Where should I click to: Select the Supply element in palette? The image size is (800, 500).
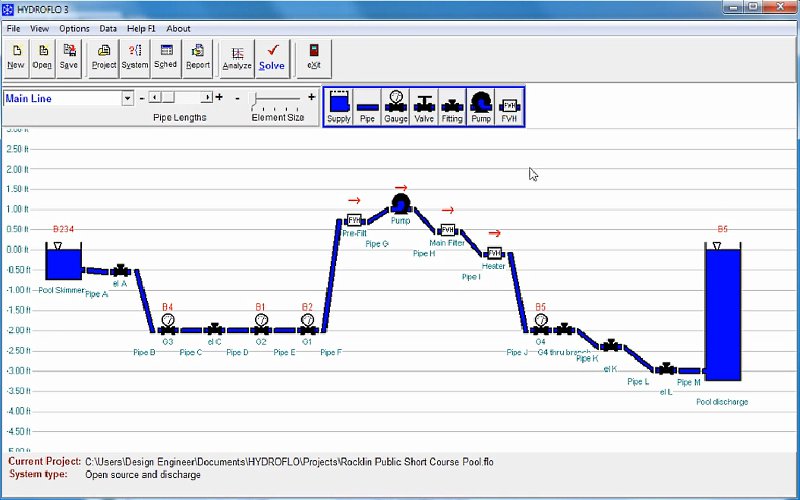(339, 107)
